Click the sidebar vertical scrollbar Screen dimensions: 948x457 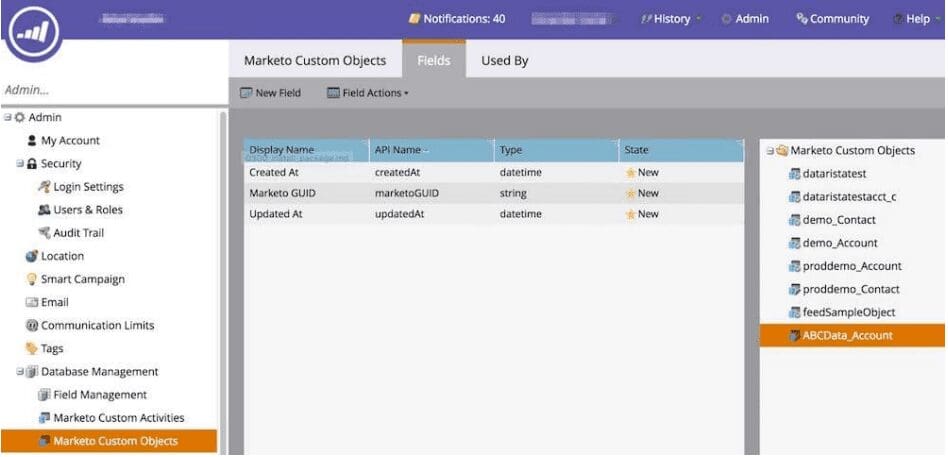[223, 282]
